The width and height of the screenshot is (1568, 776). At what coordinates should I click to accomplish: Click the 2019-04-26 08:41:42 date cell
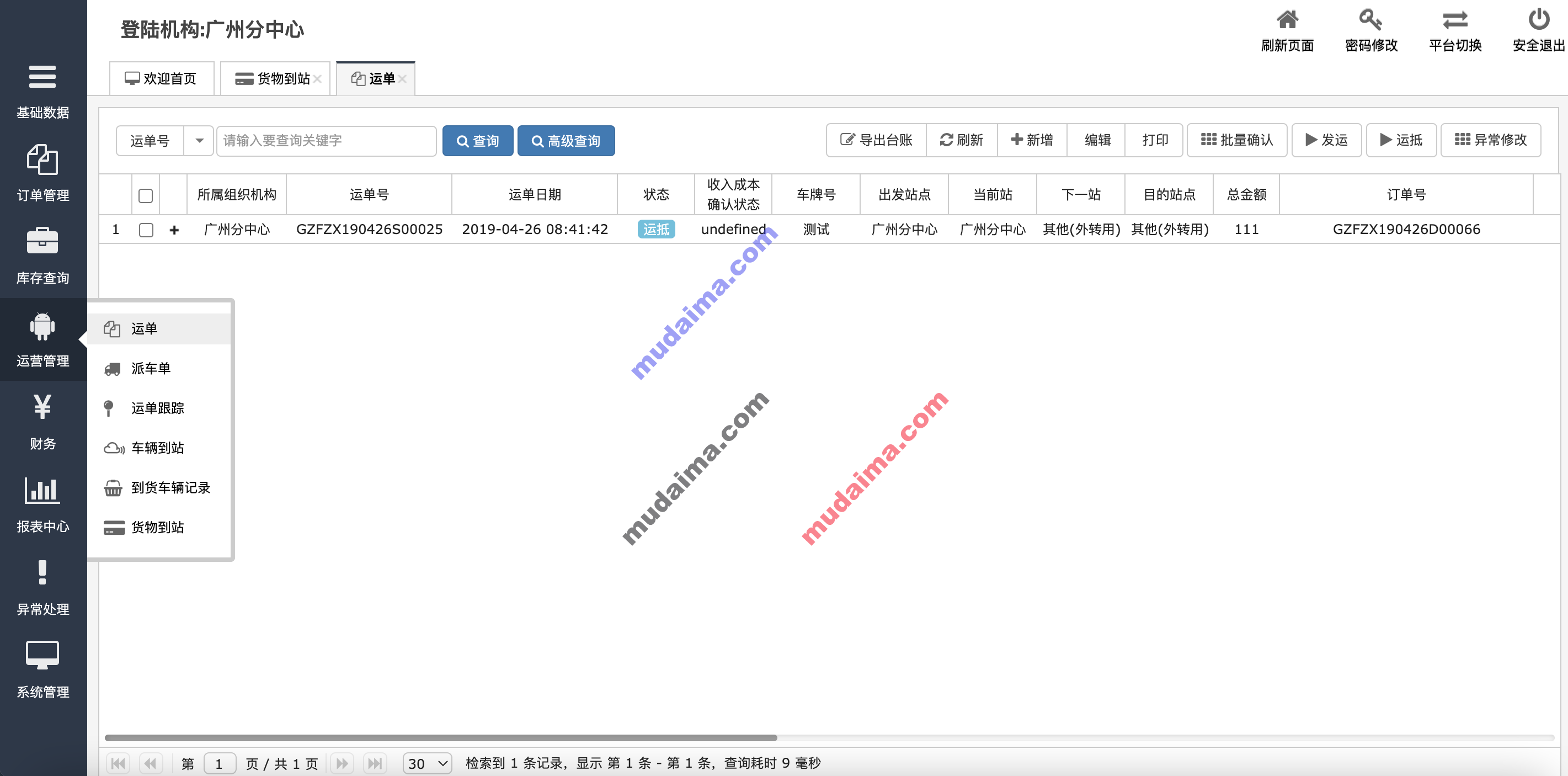coord(535,230)
